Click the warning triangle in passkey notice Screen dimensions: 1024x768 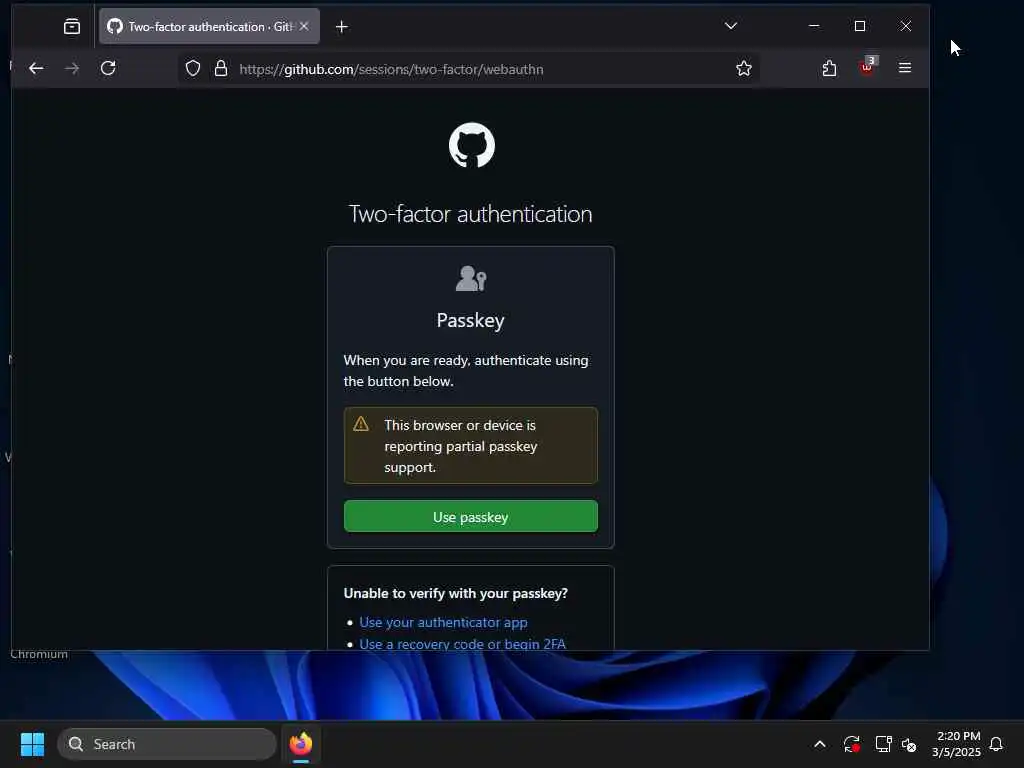pos(361,424)
